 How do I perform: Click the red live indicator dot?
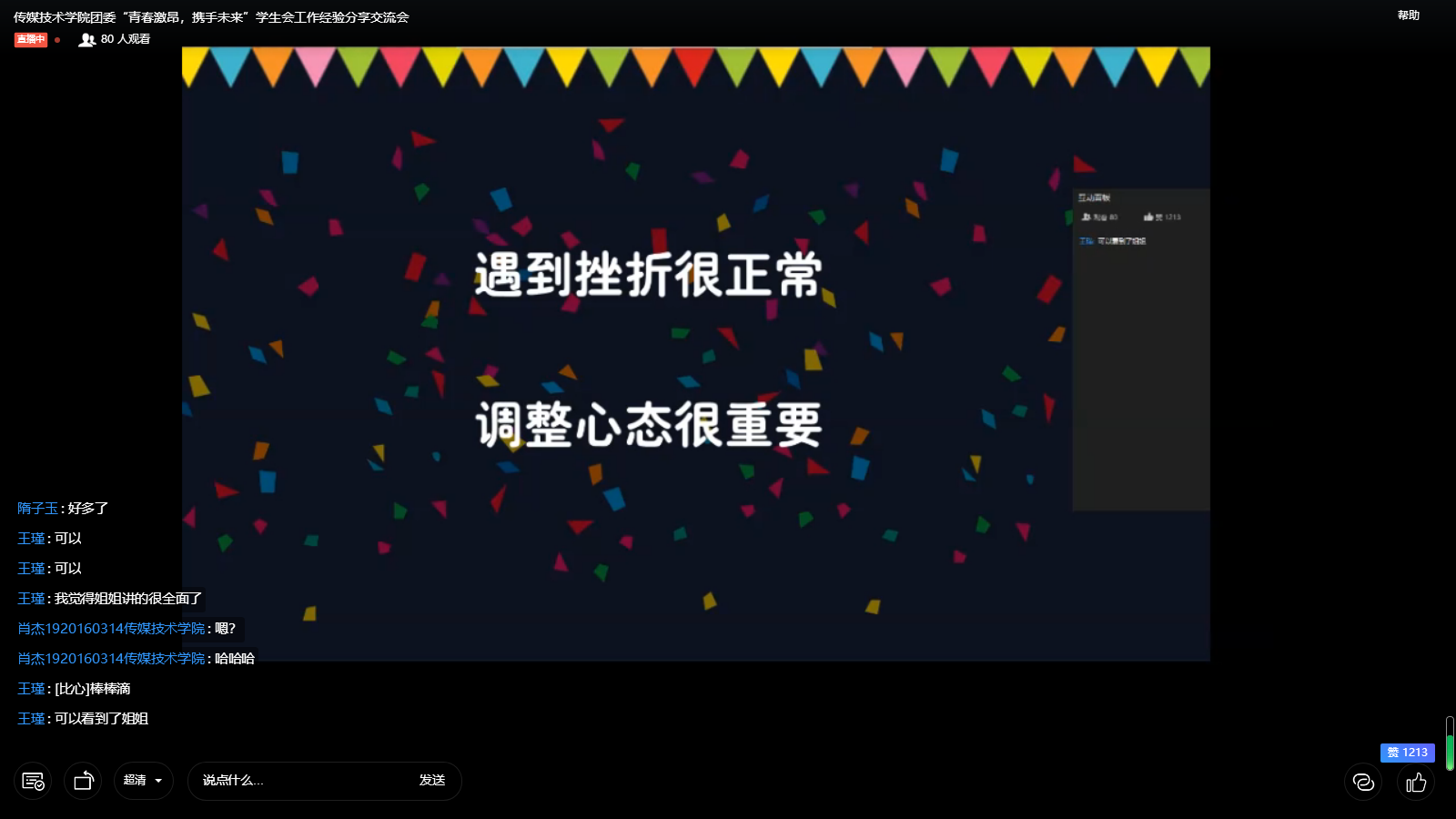(x=56, y=40)
